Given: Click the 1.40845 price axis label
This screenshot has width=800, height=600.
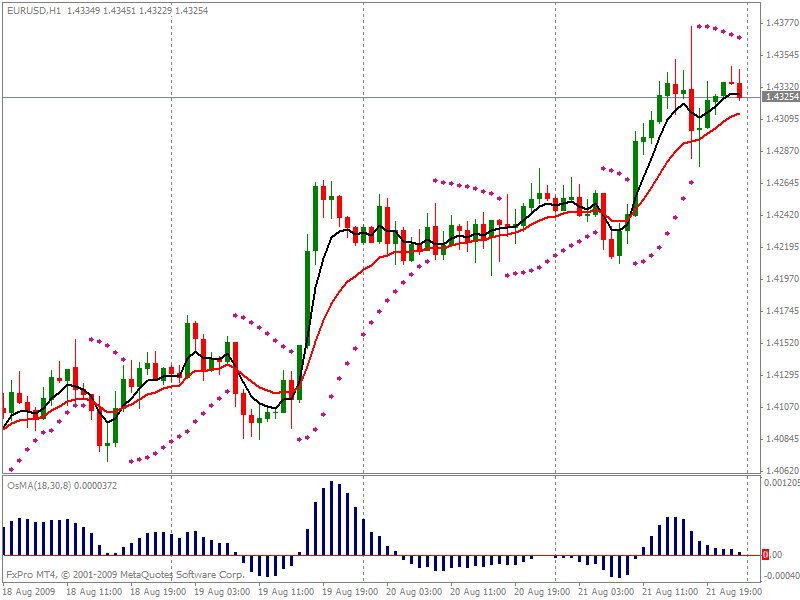Looking at the screenshot, I should pos(779,439).
